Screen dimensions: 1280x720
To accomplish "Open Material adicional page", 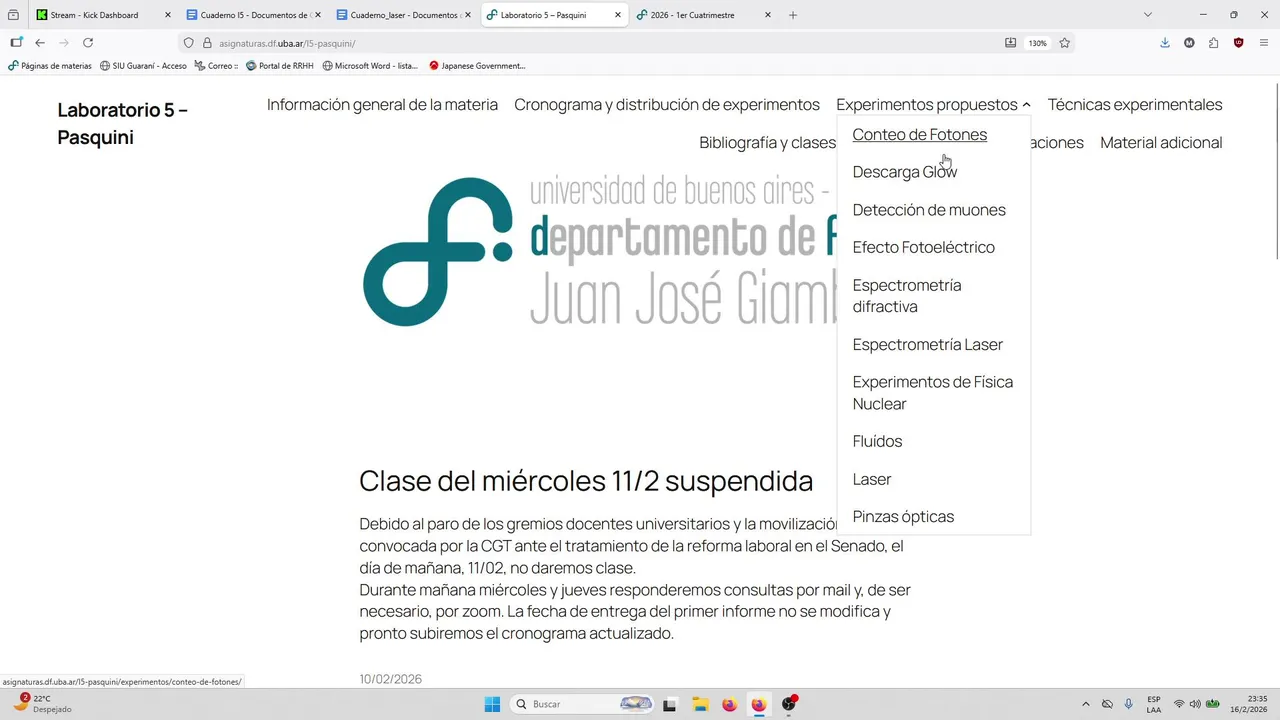I will click(1161, 143).
